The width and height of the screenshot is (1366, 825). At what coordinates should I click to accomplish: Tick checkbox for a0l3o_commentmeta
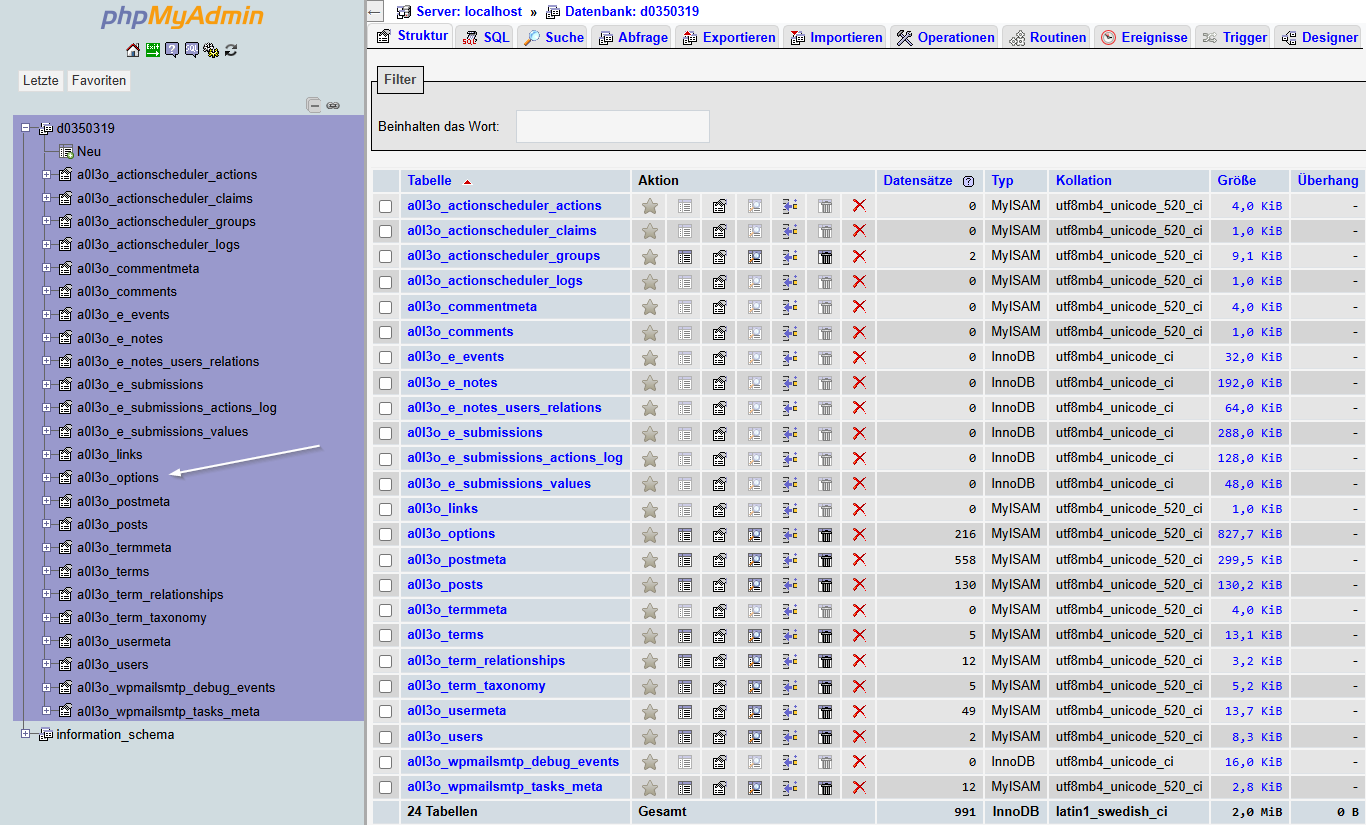click(386, 307)
